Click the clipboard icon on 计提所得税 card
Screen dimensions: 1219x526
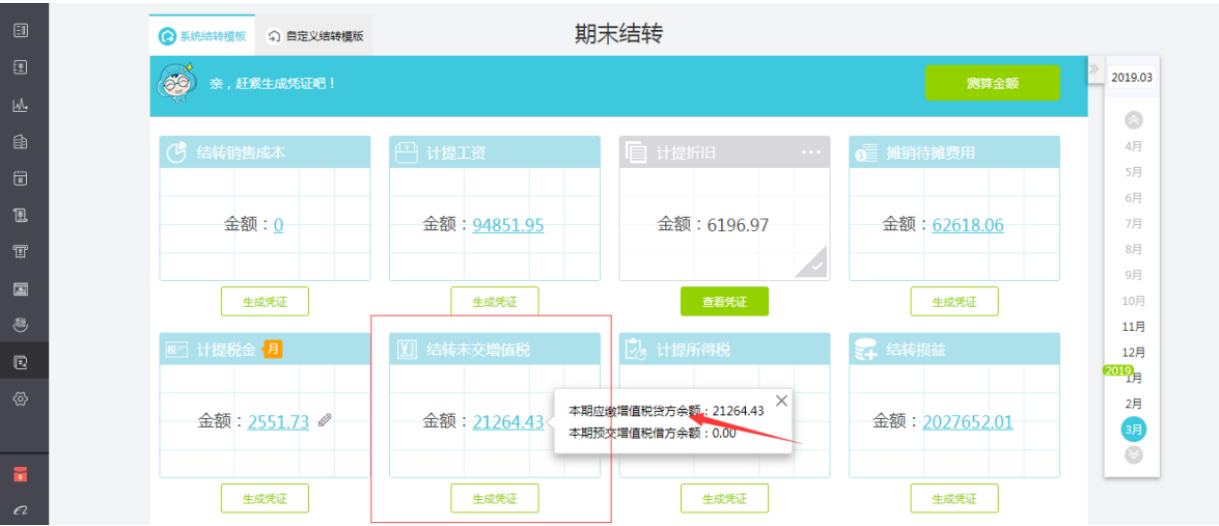click(636, 349)
